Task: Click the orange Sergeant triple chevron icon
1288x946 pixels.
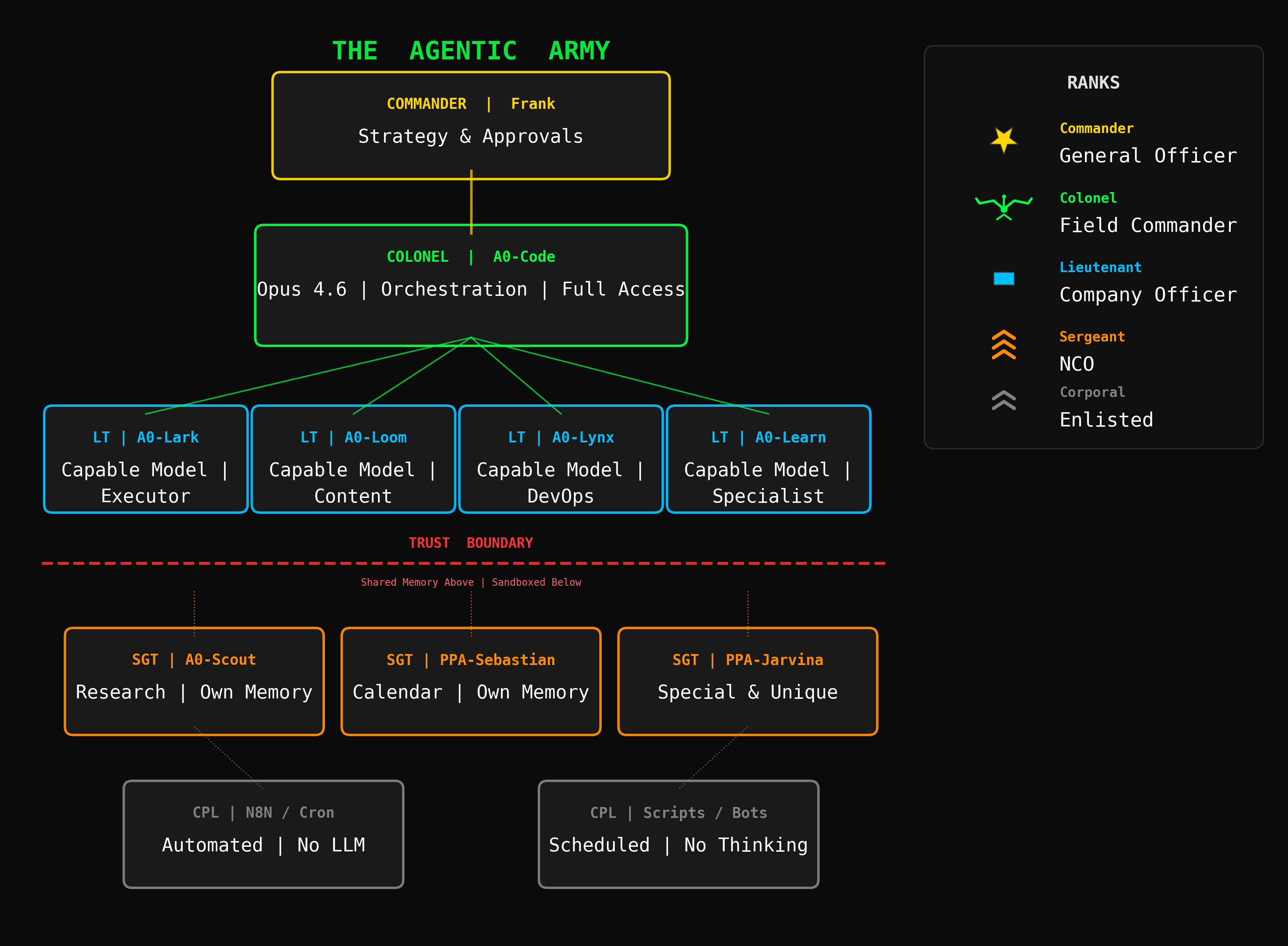Action: 1004,345
